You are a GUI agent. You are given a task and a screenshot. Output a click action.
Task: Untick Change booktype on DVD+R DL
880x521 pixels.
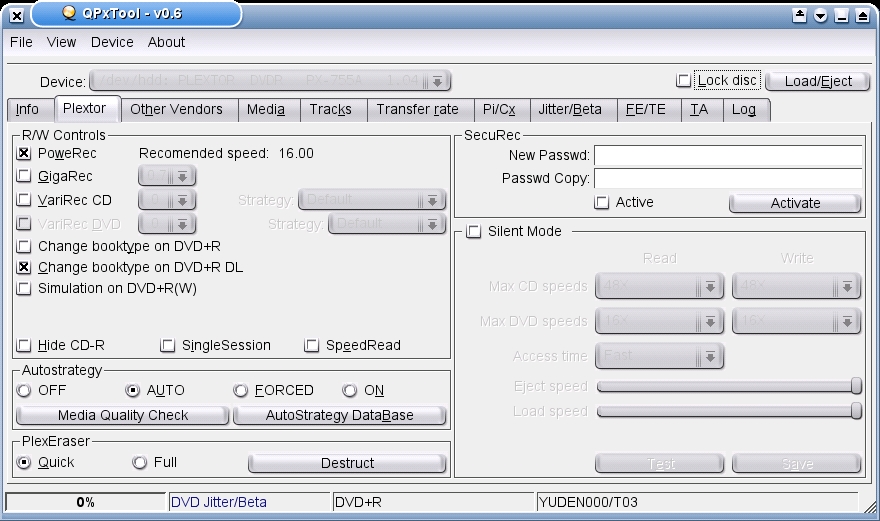24,267
